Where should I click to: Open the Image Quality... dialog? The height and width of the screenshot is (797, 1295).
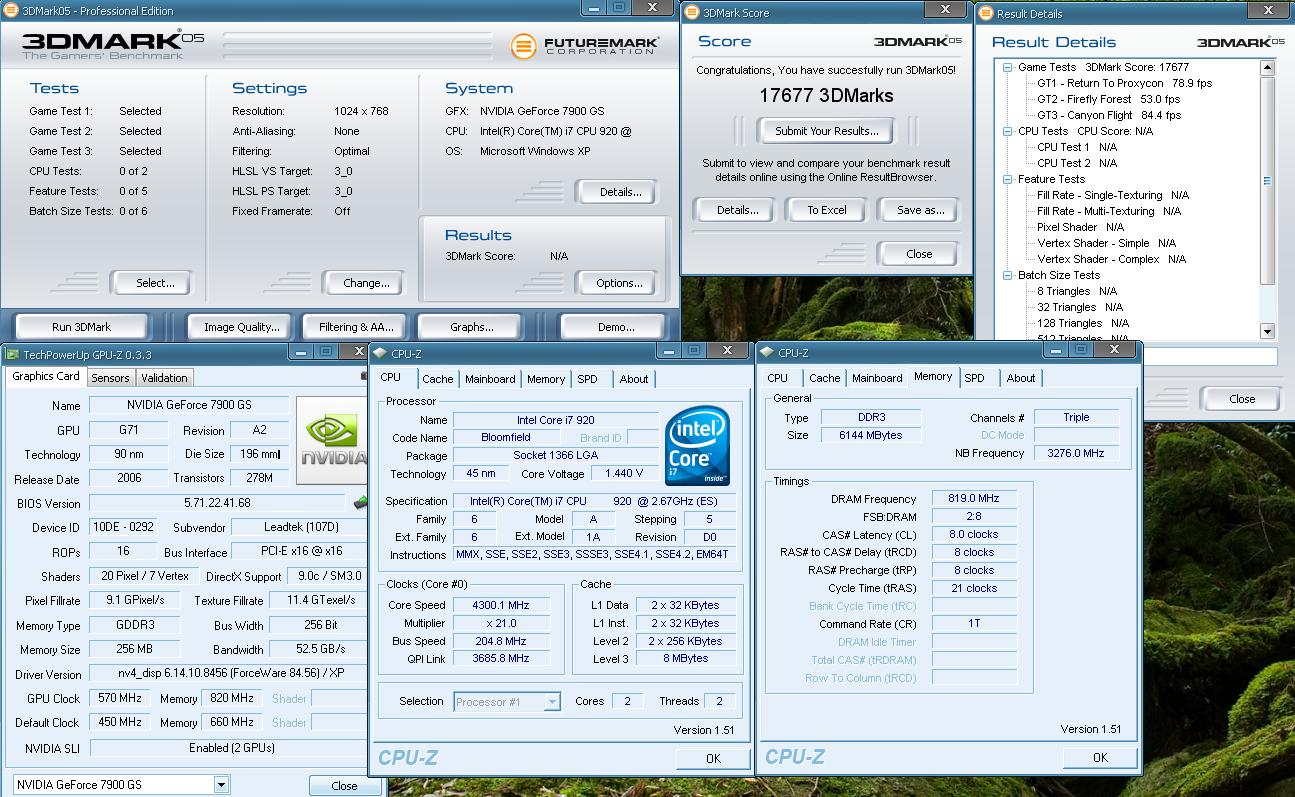pyautogui.click(x=241, y=327)
